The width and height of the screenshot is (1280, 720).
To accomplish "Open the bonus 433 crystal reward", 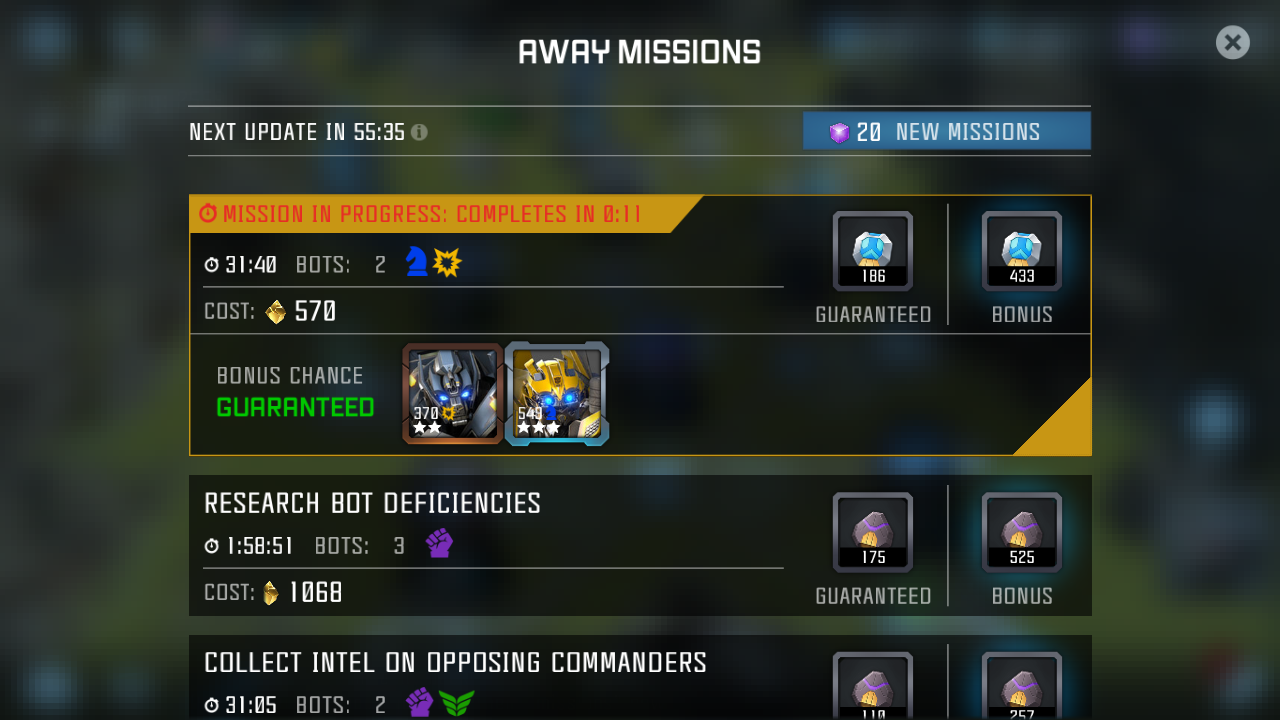I will click(x=1022, y=251).
